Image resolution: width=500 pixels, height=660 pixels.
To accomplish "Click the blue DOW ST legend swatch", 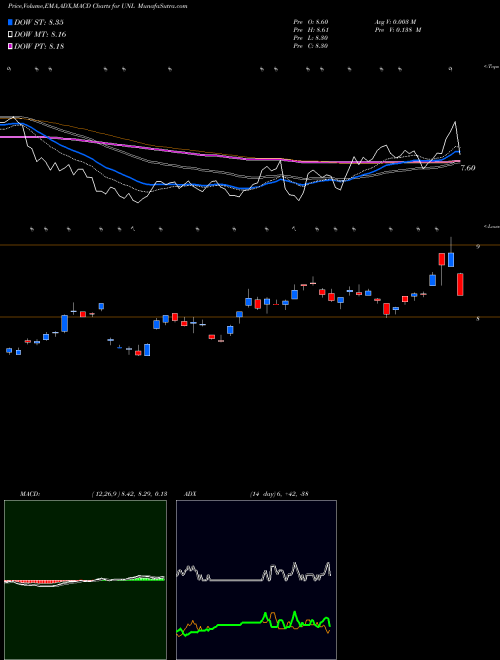I will pyautogui.click(x=11, y=22).
